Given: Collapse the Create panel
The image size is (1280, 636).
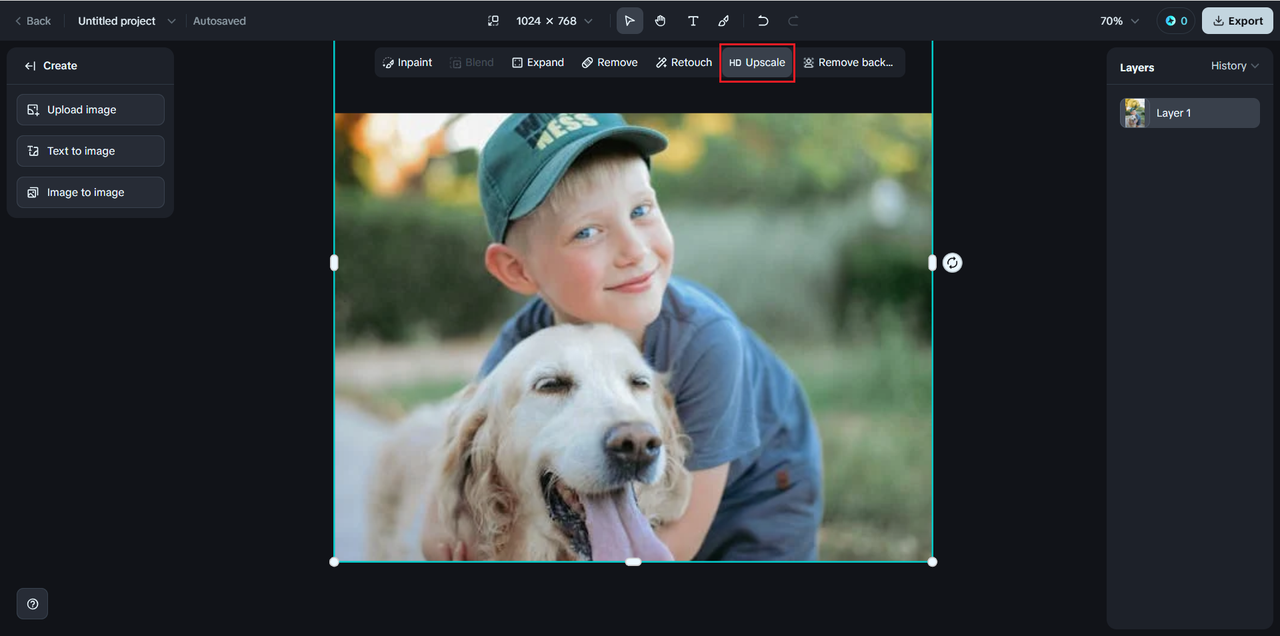Looking at the screenshot, I should 31,66.
